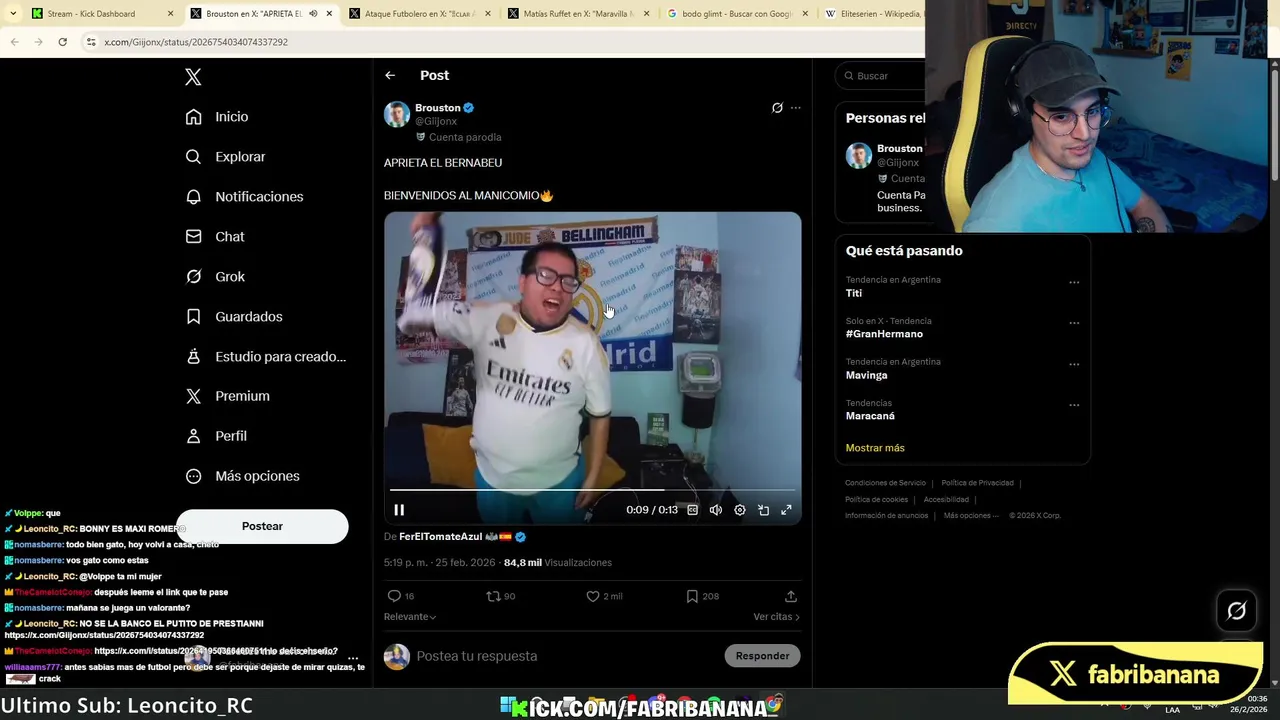This screenshot has height=720, width=1280.
Task: Click the share post icon
Action: tap(791, 596)
